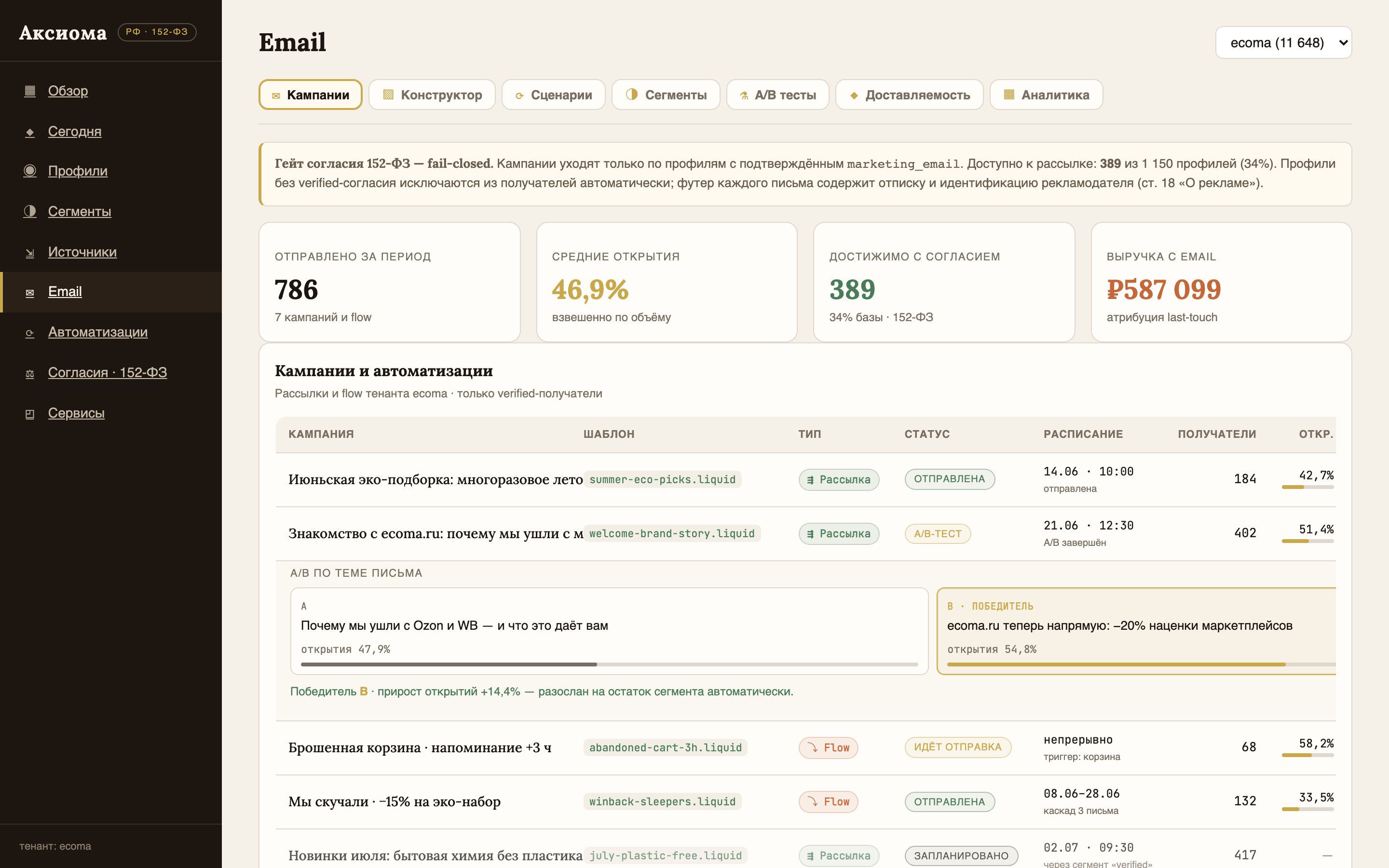The image size is (1389, 868).
Task: Click the winback-sleepers.liquid template
Action: [662, 801]
